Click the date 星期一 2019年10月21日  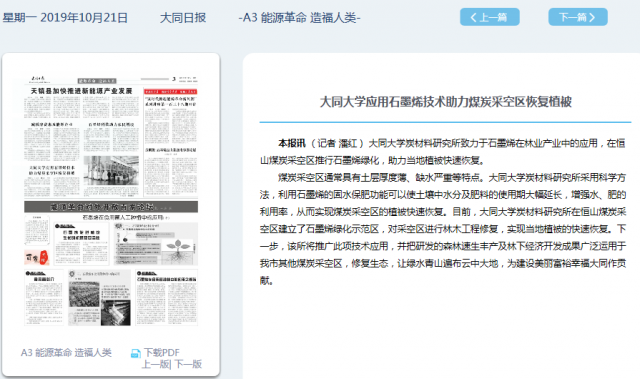coord(65,18)
